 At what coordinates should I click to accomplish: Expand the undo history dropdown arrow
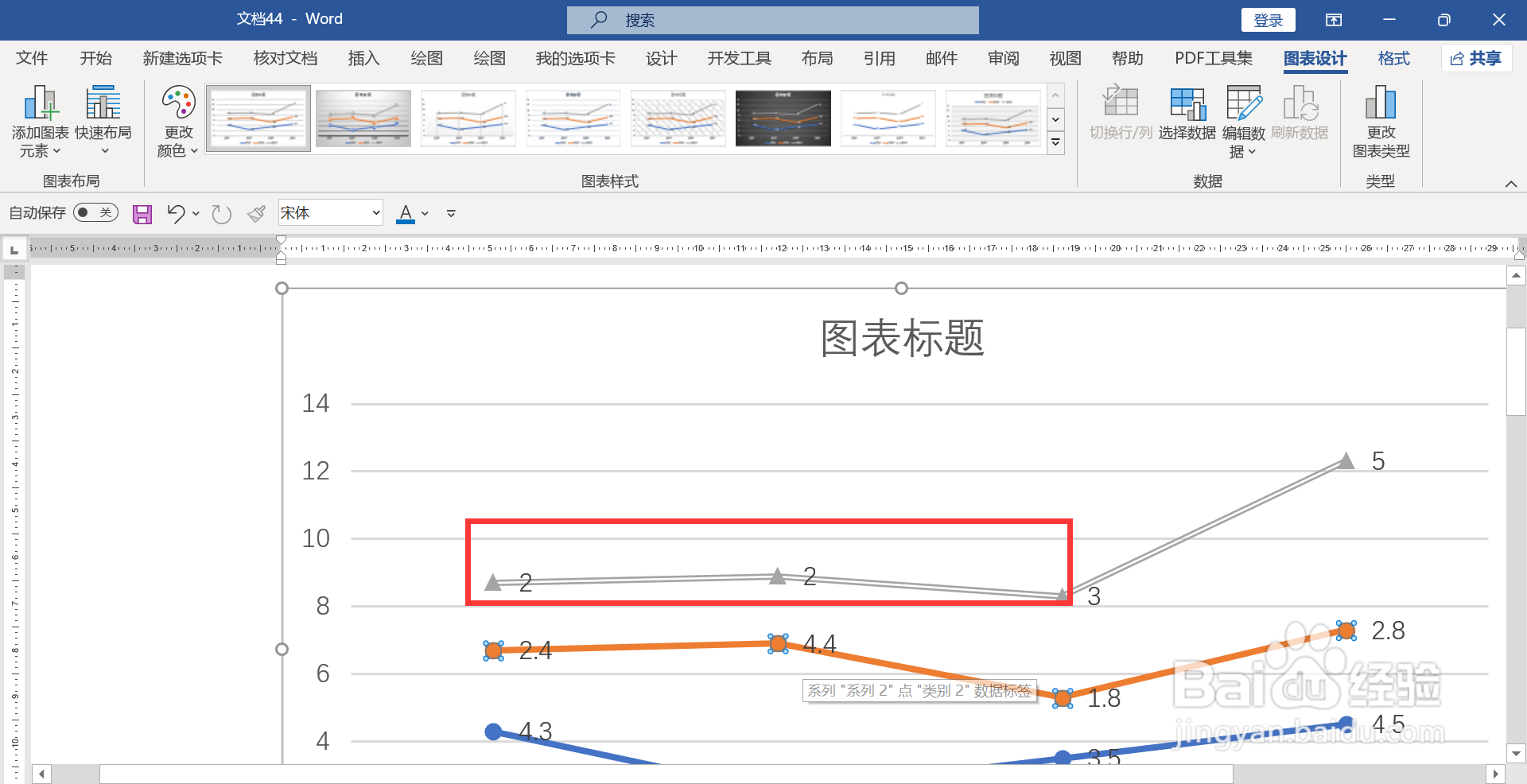(196, 214)
